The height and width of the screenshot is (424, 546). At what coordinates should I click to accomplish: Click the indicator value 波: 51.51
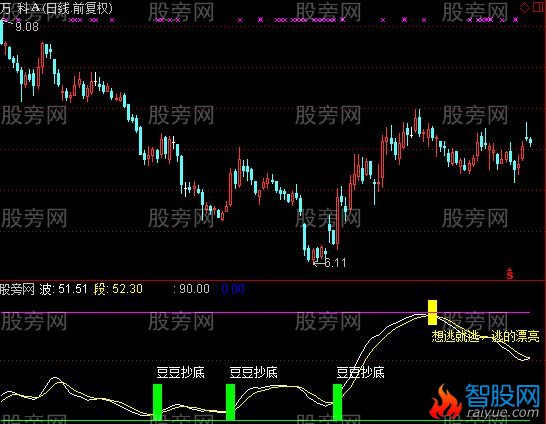63,289
